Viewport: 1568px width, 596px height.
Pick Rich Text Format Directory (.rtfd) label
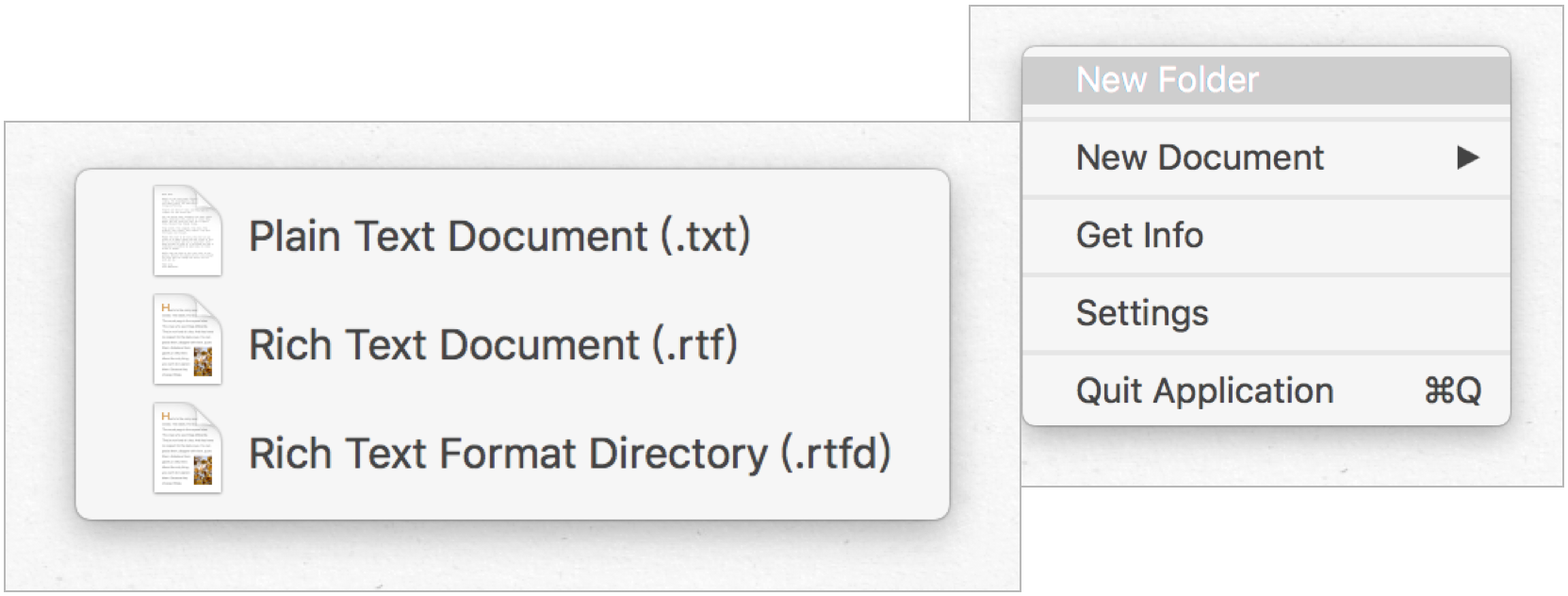[x=570, y=454]
